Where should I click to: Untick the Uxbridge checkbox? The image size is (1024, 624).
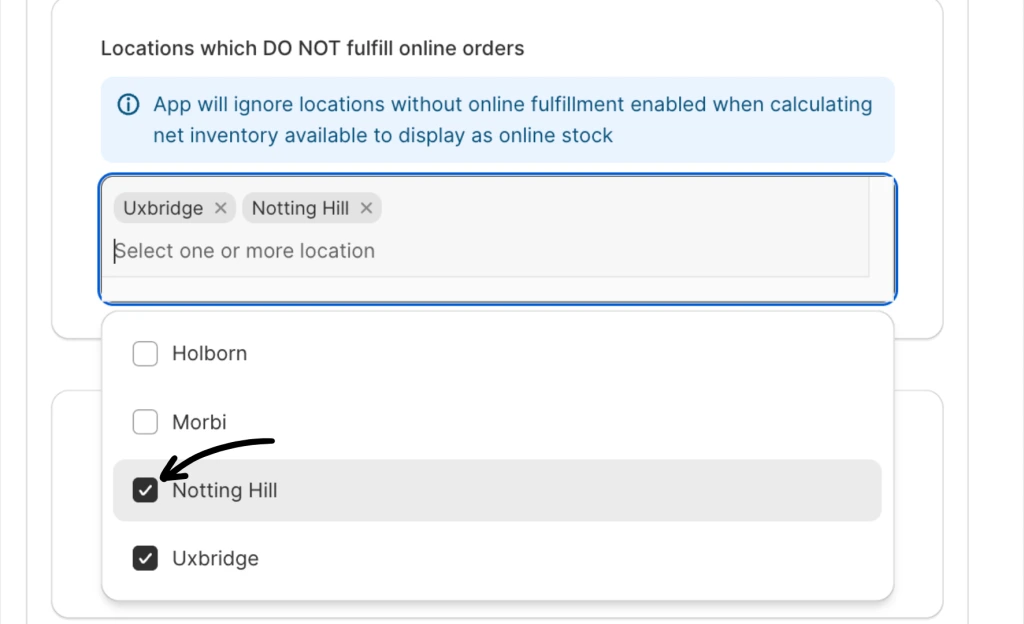(x=146, y=558)
